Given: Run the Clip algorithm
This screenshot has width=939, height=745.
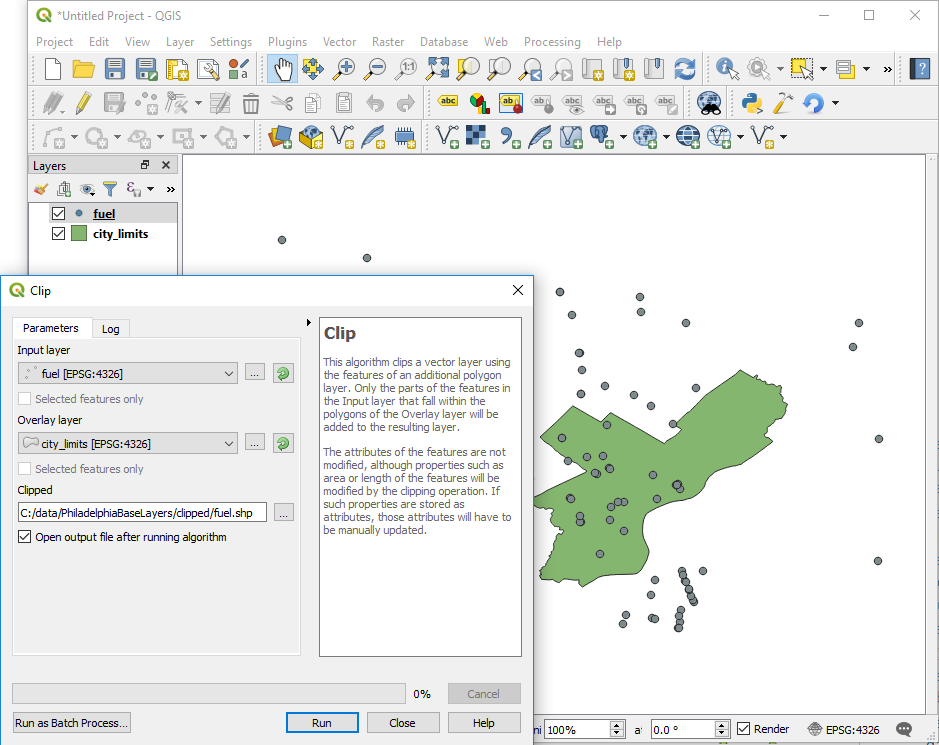Looking at the screenshot, I should (322, 722).
